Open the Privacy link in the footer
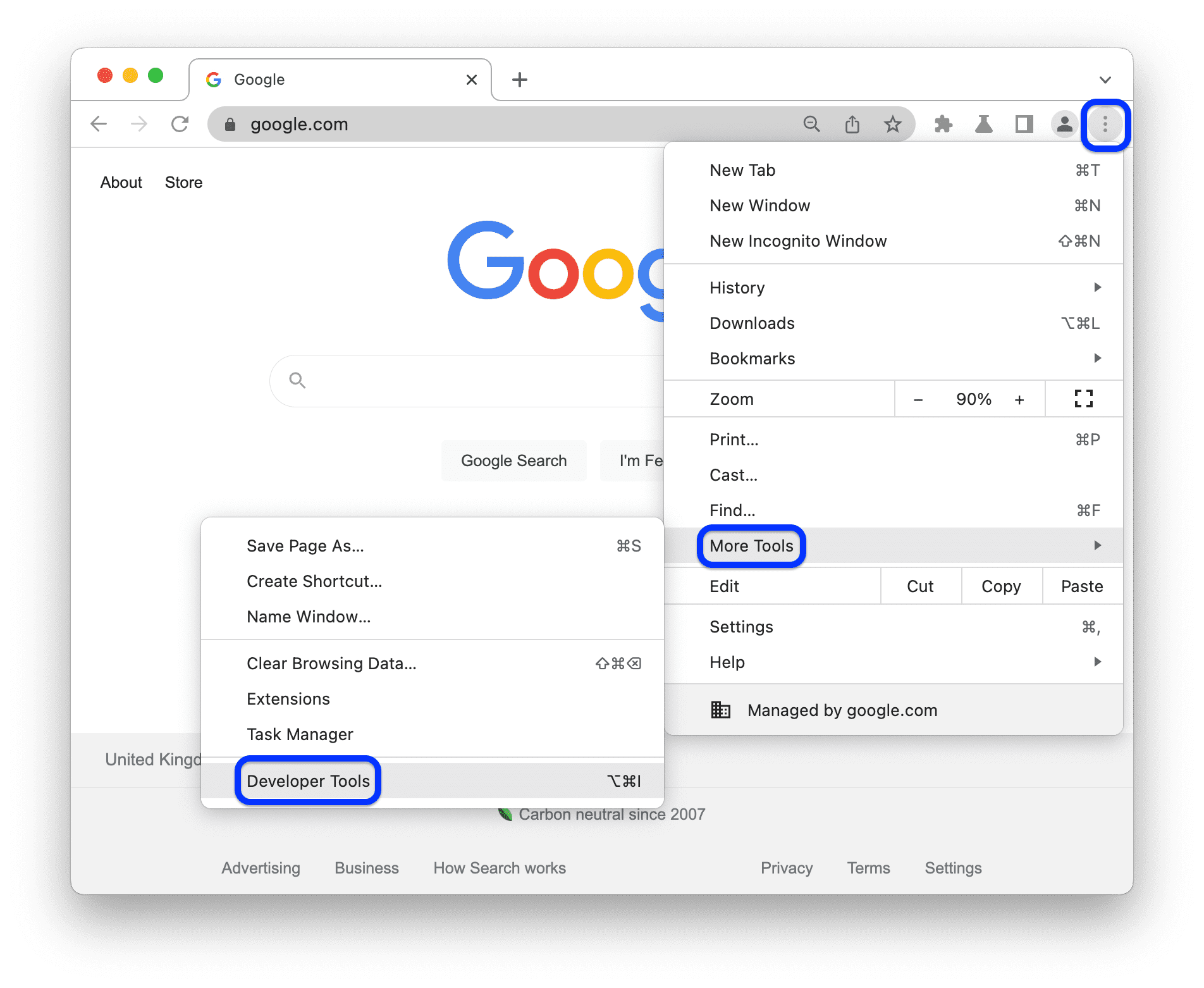1204x988 pixels. [787, 868]
